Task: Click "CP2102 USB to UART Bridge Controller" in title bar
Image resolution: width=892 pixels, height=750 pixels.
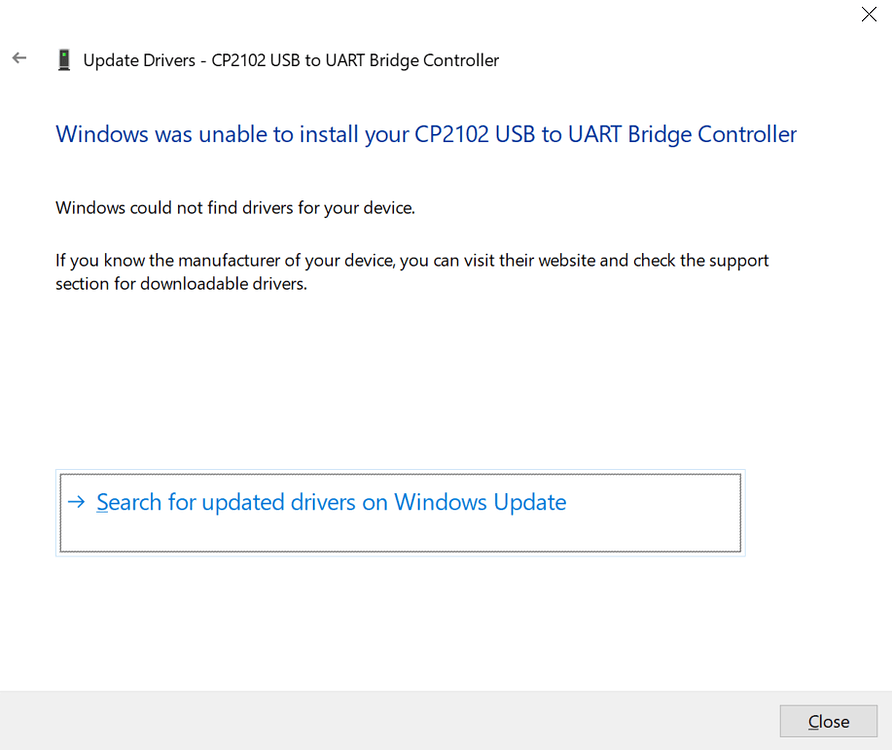Action: [355, 60]
